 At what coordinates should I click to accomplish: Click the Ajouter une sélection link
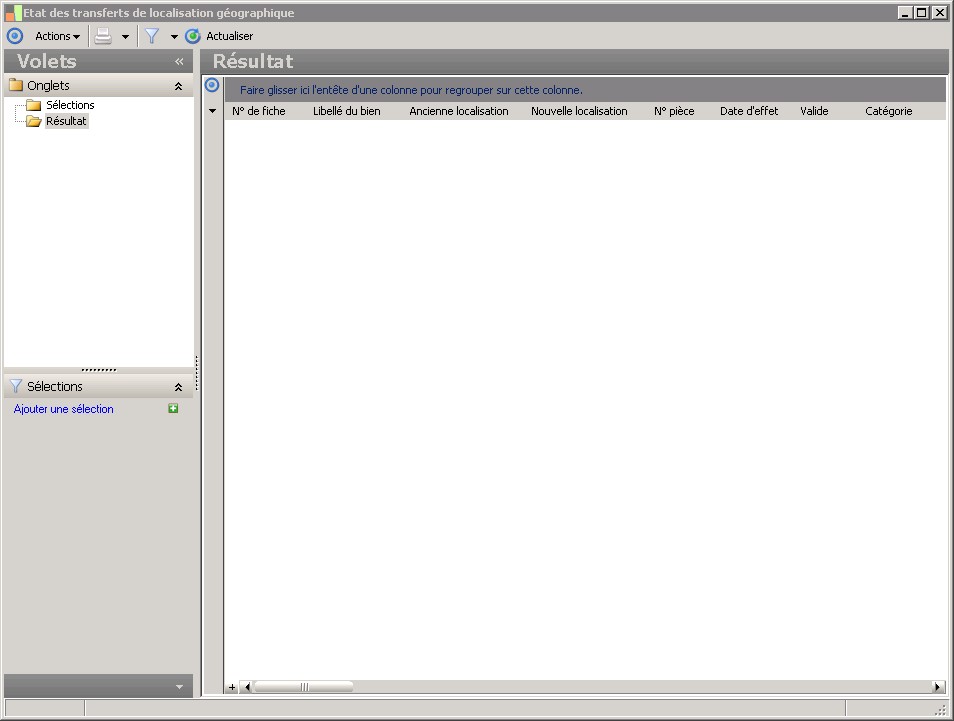point(63,409)
